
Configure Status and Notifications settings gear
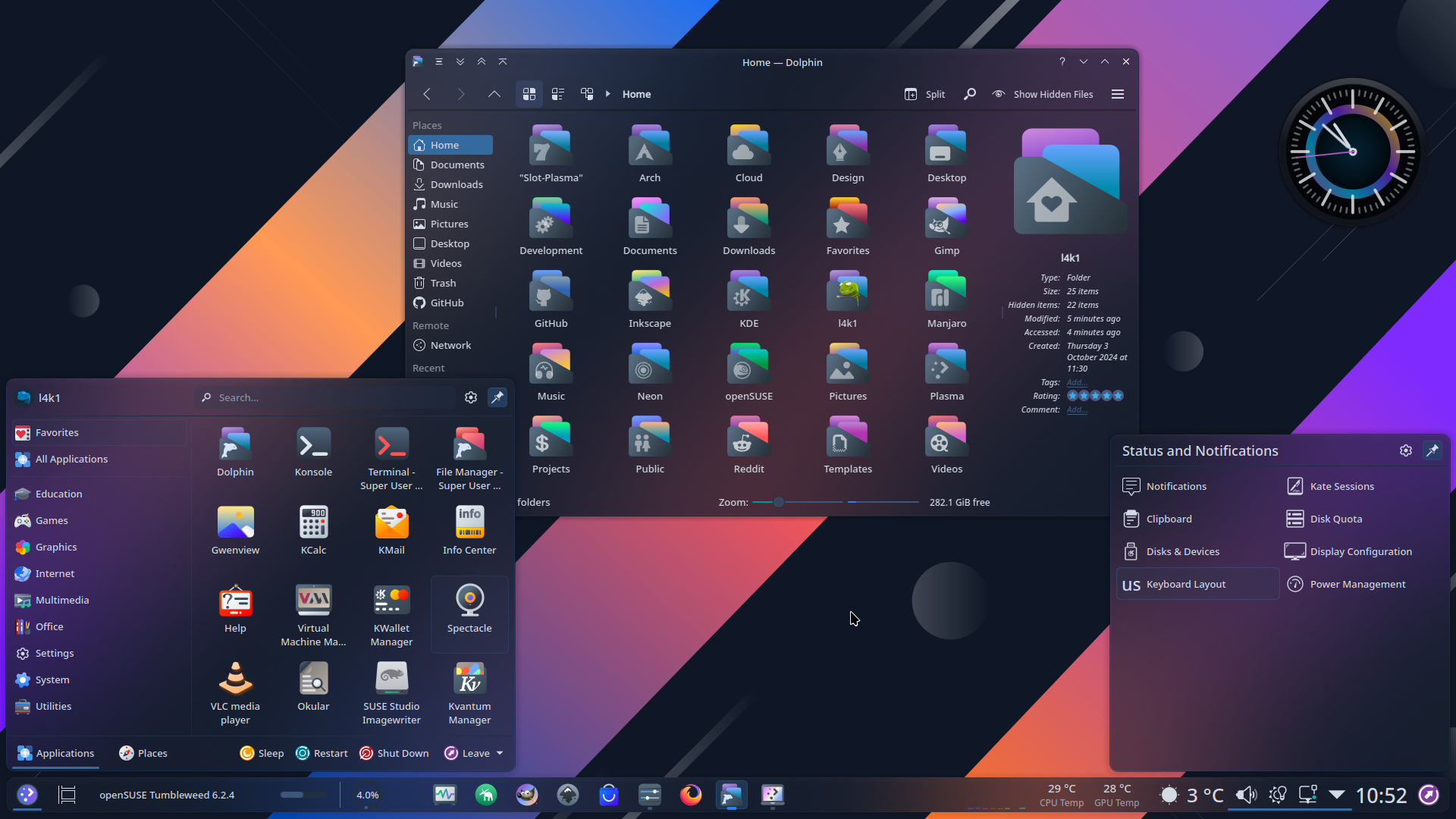[1406, 450]
